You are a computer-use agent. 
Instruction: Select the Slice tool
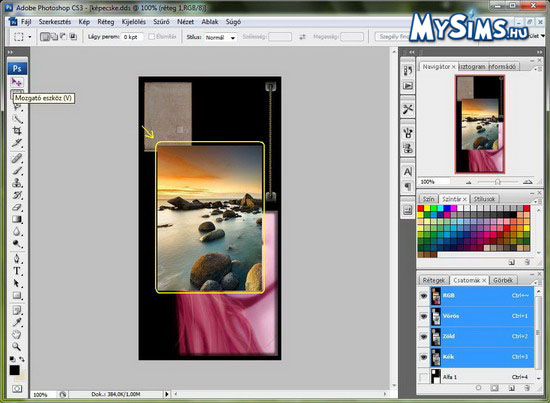pos(17,143)
